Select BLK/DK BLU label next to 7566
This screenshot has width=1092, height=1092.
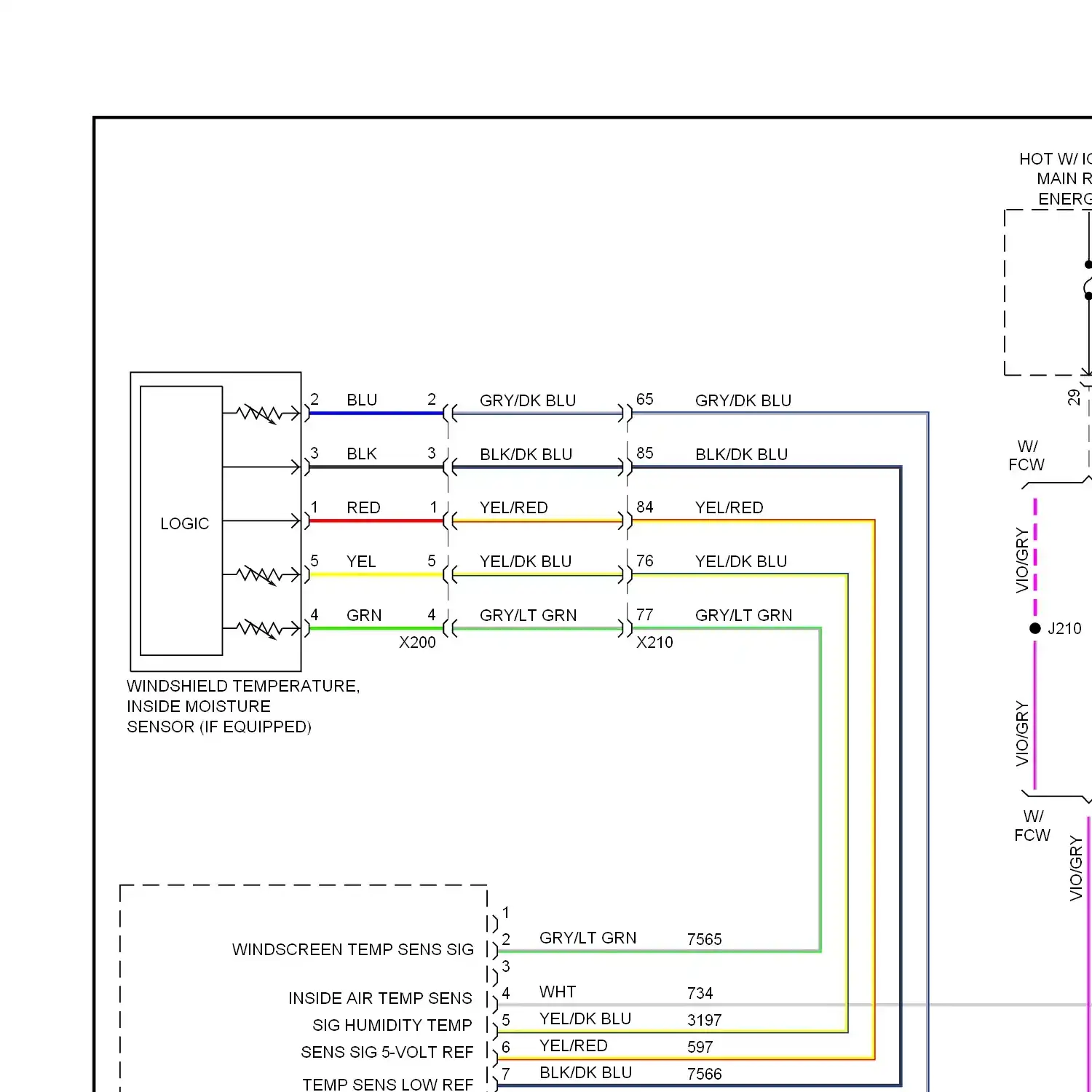(586, 1072)
